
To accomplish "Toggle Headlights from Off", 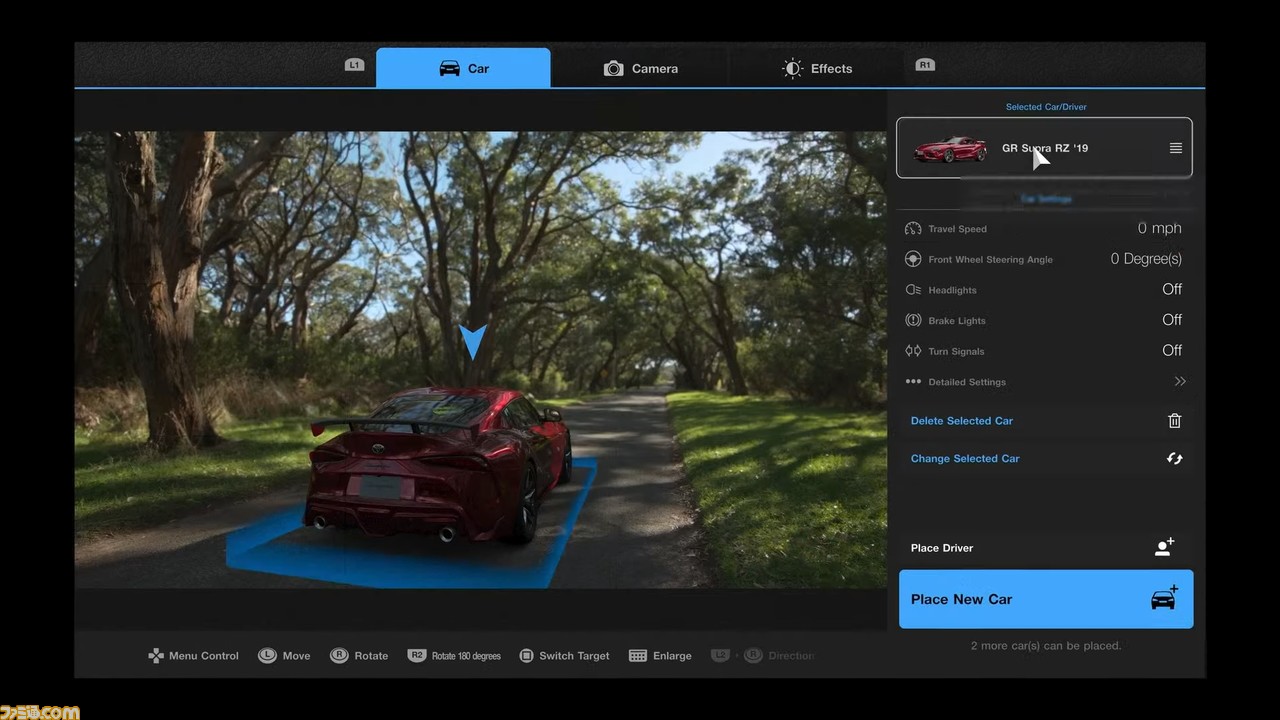I will pyautogui.click(x=1172, y=289).
